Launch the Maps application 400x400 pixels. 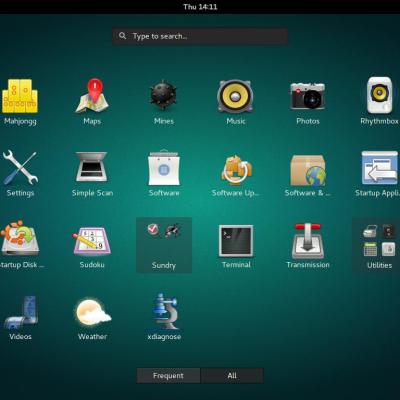point(92,96)
